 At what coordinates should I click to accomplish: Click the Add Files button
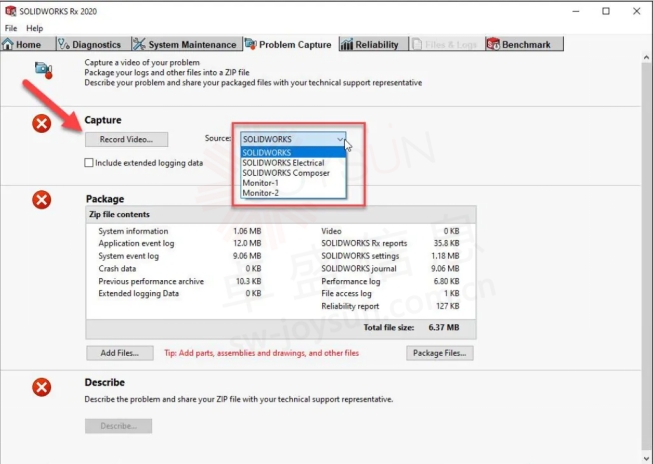[x=120, y=353]
